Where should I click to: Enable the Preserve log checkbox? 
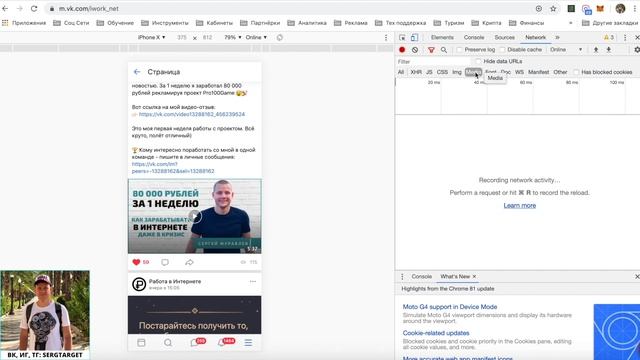click(460, 50)
